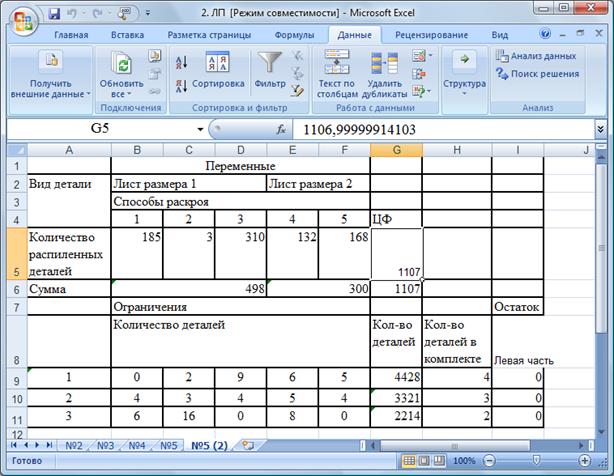Switch to sheet tab №4

pos(137,445)
